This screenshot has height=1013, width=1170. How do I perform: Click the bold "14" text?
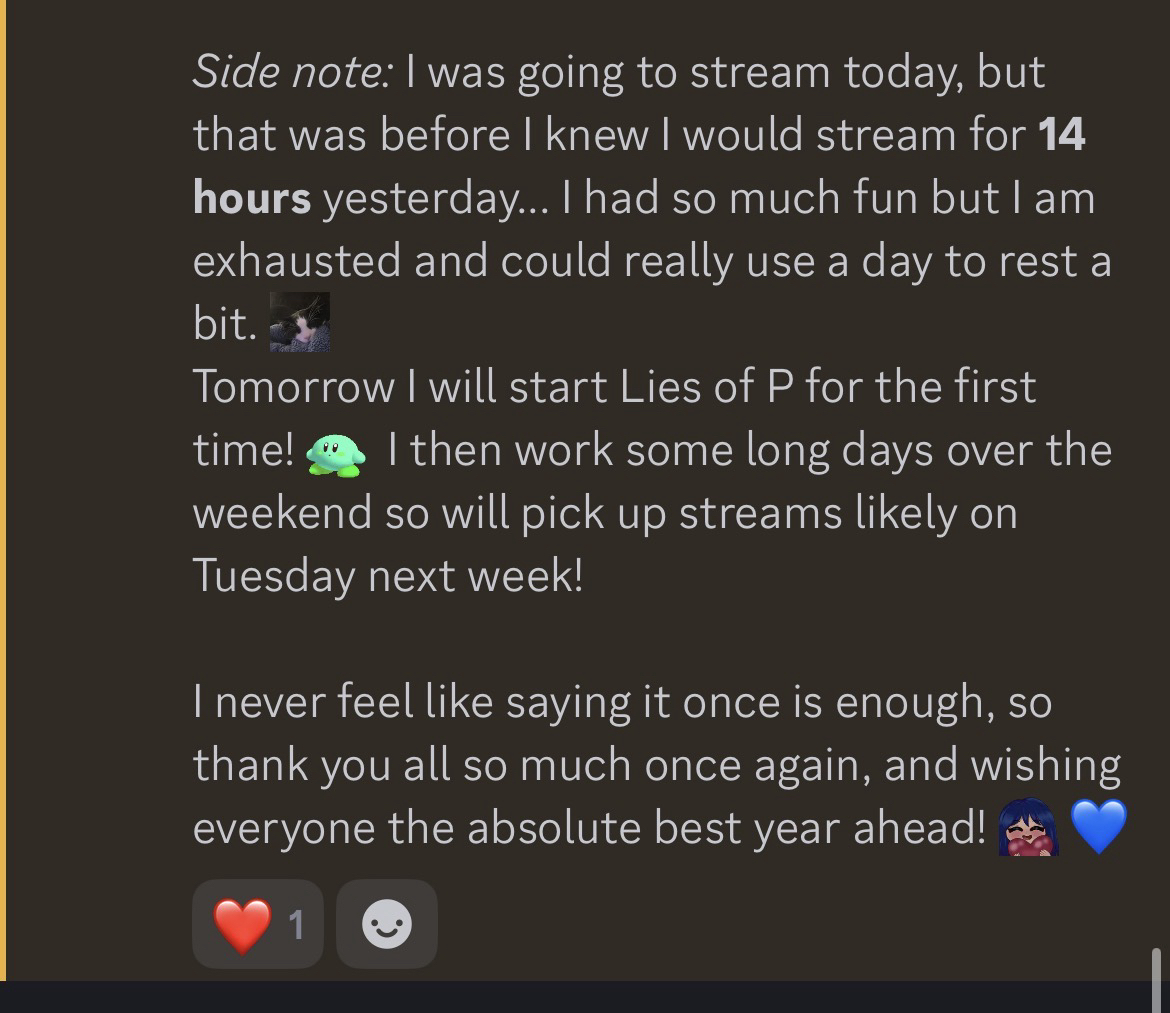(x=1062, y=135)
